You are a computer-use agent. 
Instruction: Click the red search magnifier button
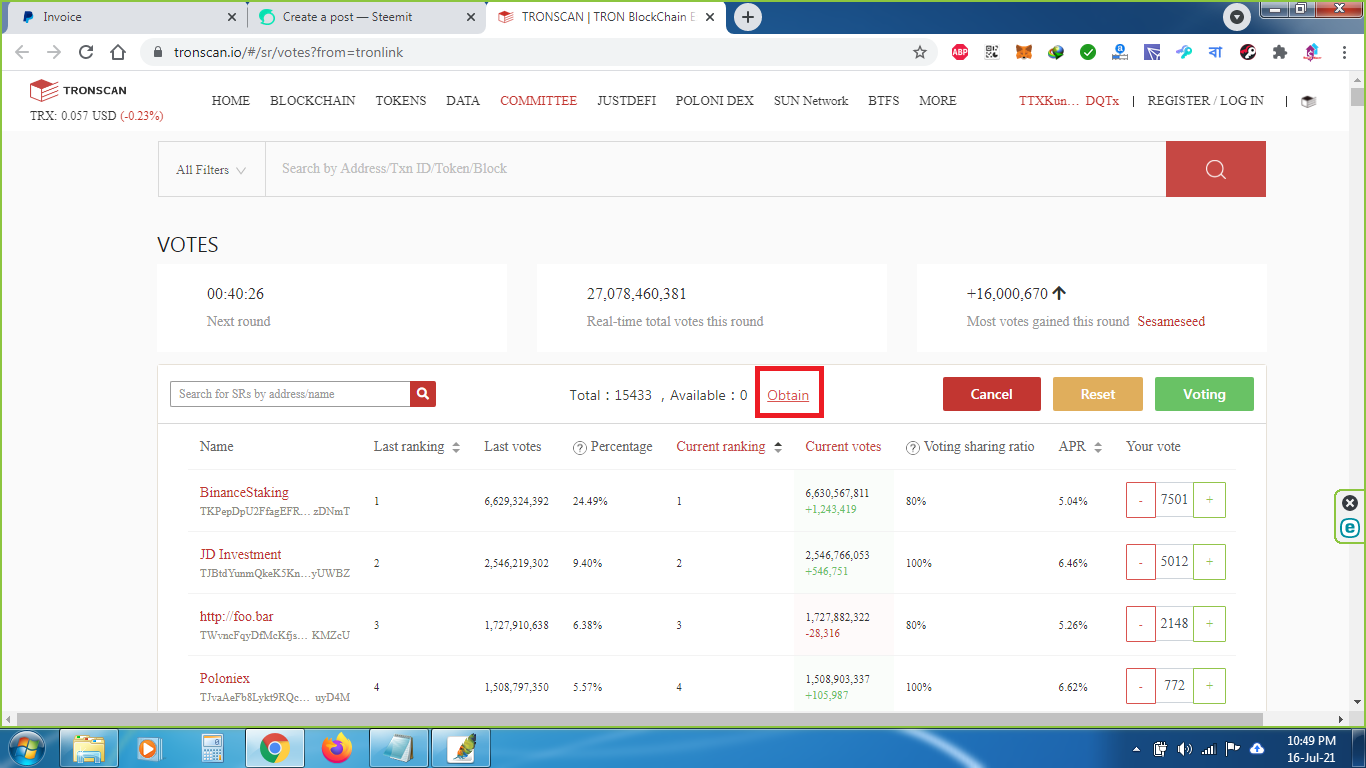click(x=1216, y=169)
